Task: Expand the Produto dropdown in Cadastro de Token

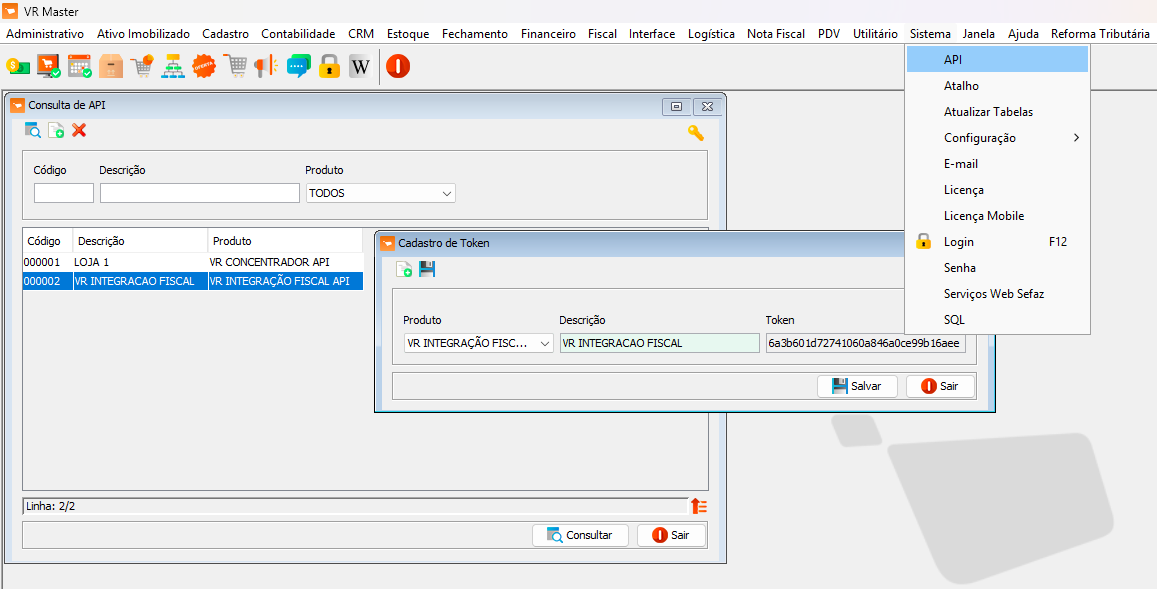Action: pos(545,343)
